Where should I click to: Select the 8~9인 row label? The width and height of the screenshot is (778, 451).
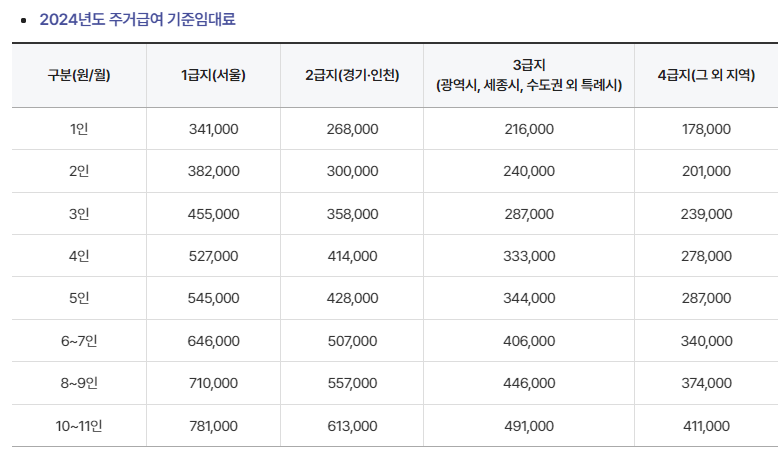click(x=79, y=383)
